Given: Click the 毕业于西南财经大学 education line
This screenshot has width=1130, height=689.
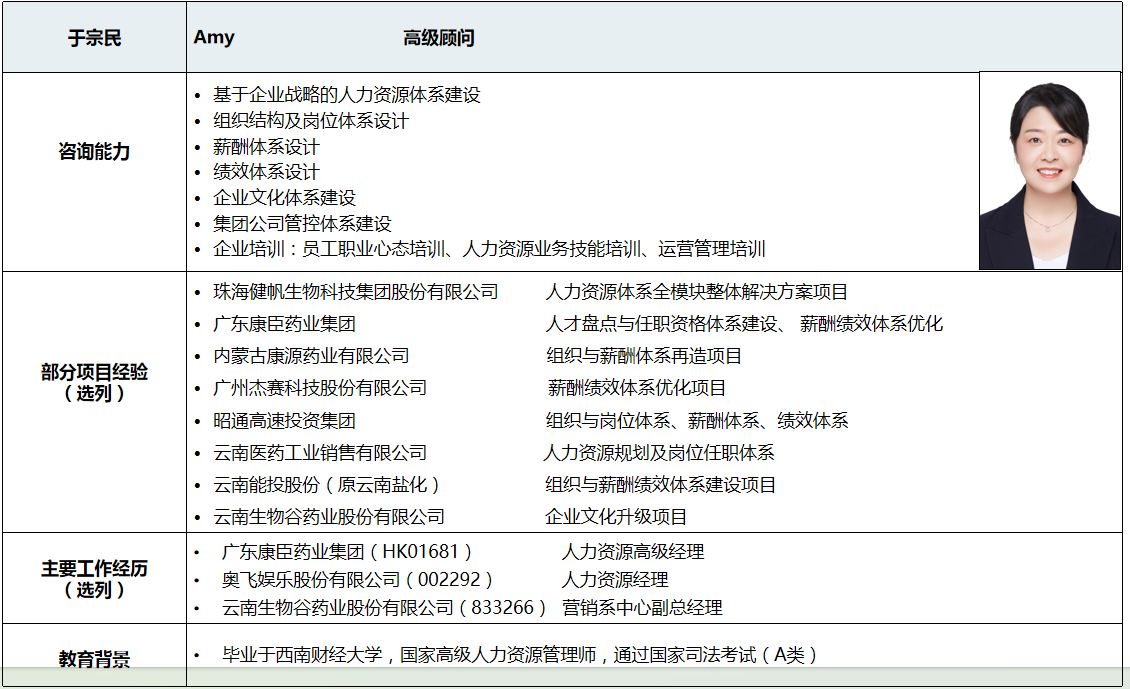Looking at the screenshot, I should (x=519, y=655).
